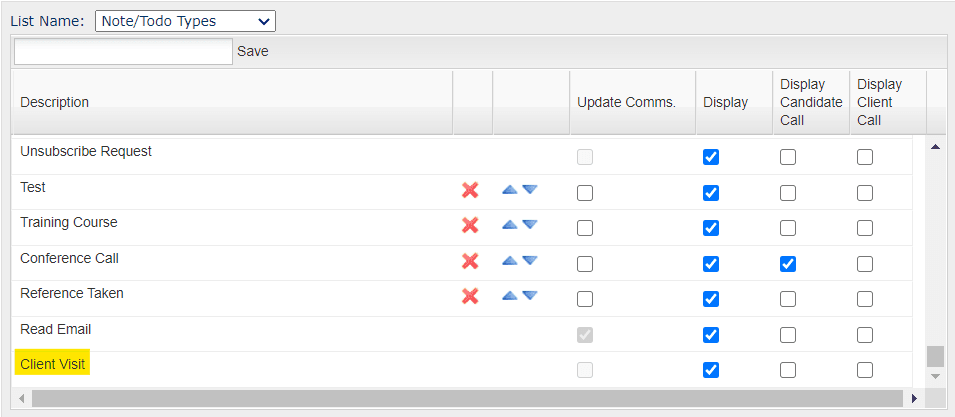955x417 pixels.
Task: Click the vertical scrollbar up arrow
Action: (936, 147)
